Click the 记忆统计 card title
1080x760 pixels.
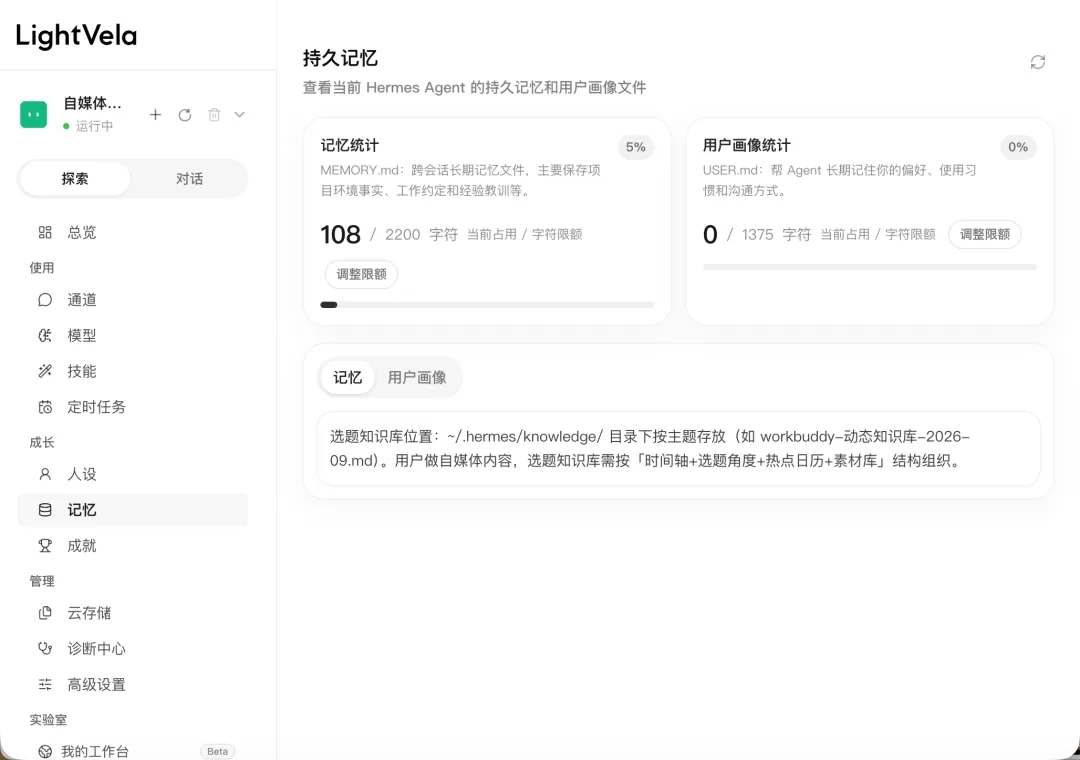tap(350, 145)
